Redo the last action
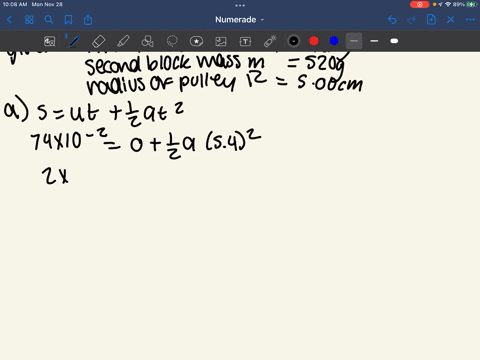This screenshot has width=480, height=360. point(412,20)
